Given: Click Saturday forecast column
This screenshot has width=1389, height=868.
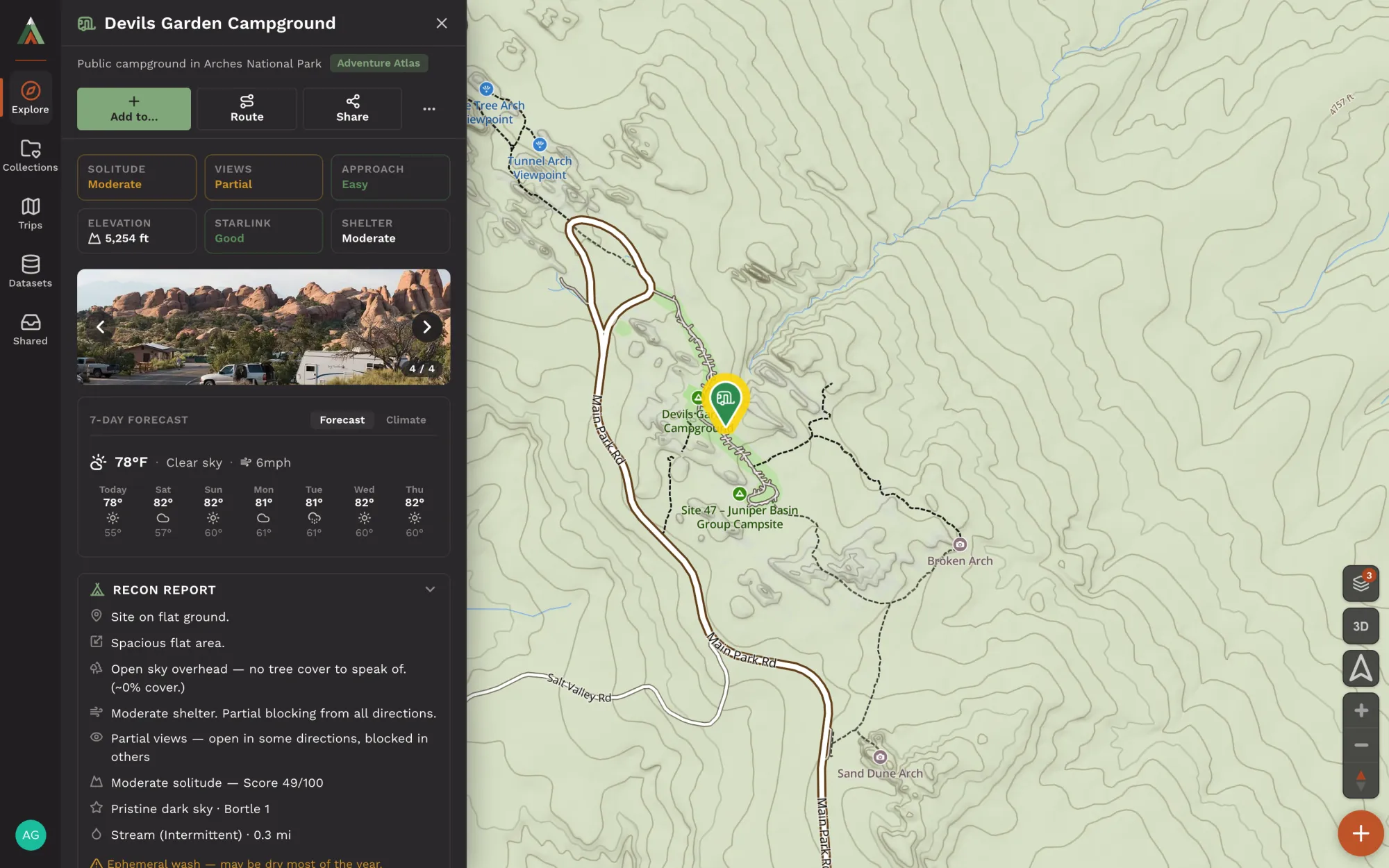Looking at the screenshot, I should coord(163,511).
